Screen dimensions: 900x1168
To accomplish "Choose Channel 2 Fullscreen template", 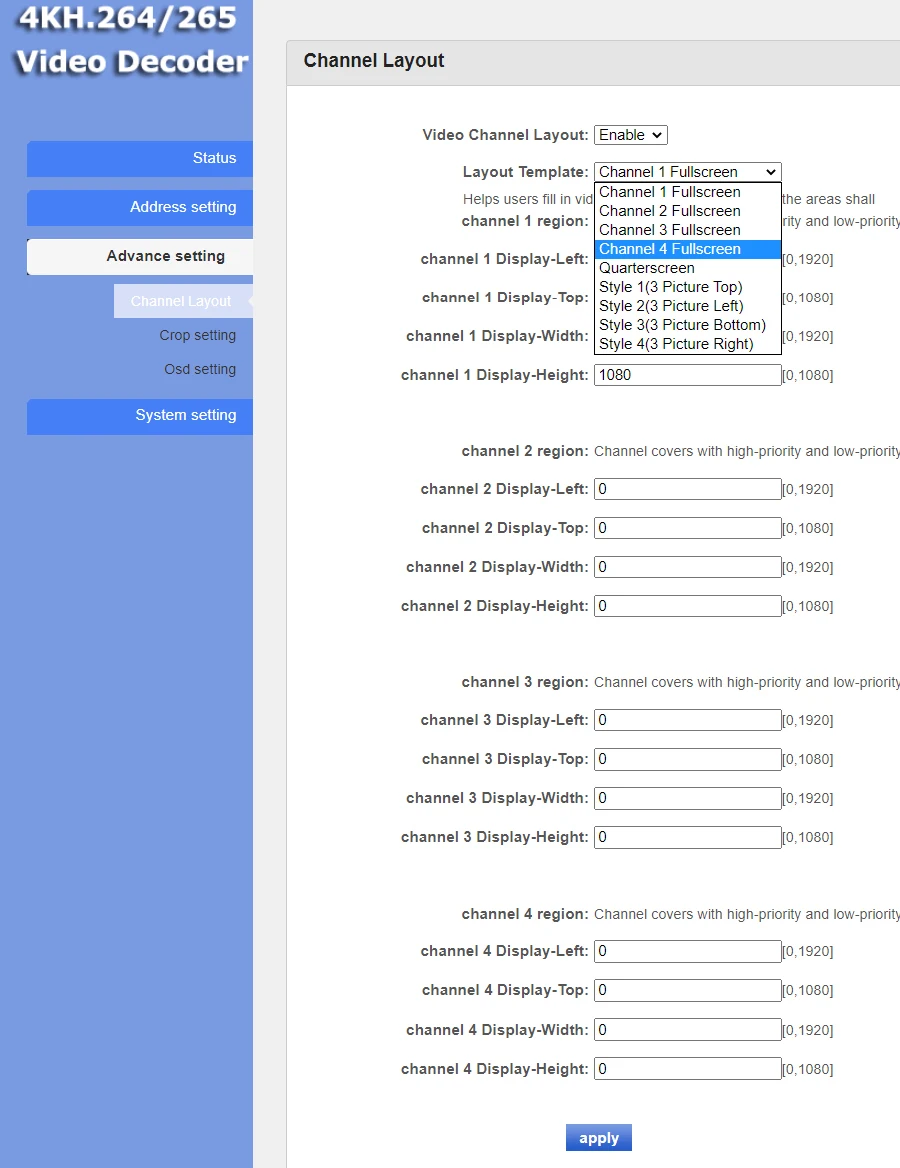I will click(687, 211).
